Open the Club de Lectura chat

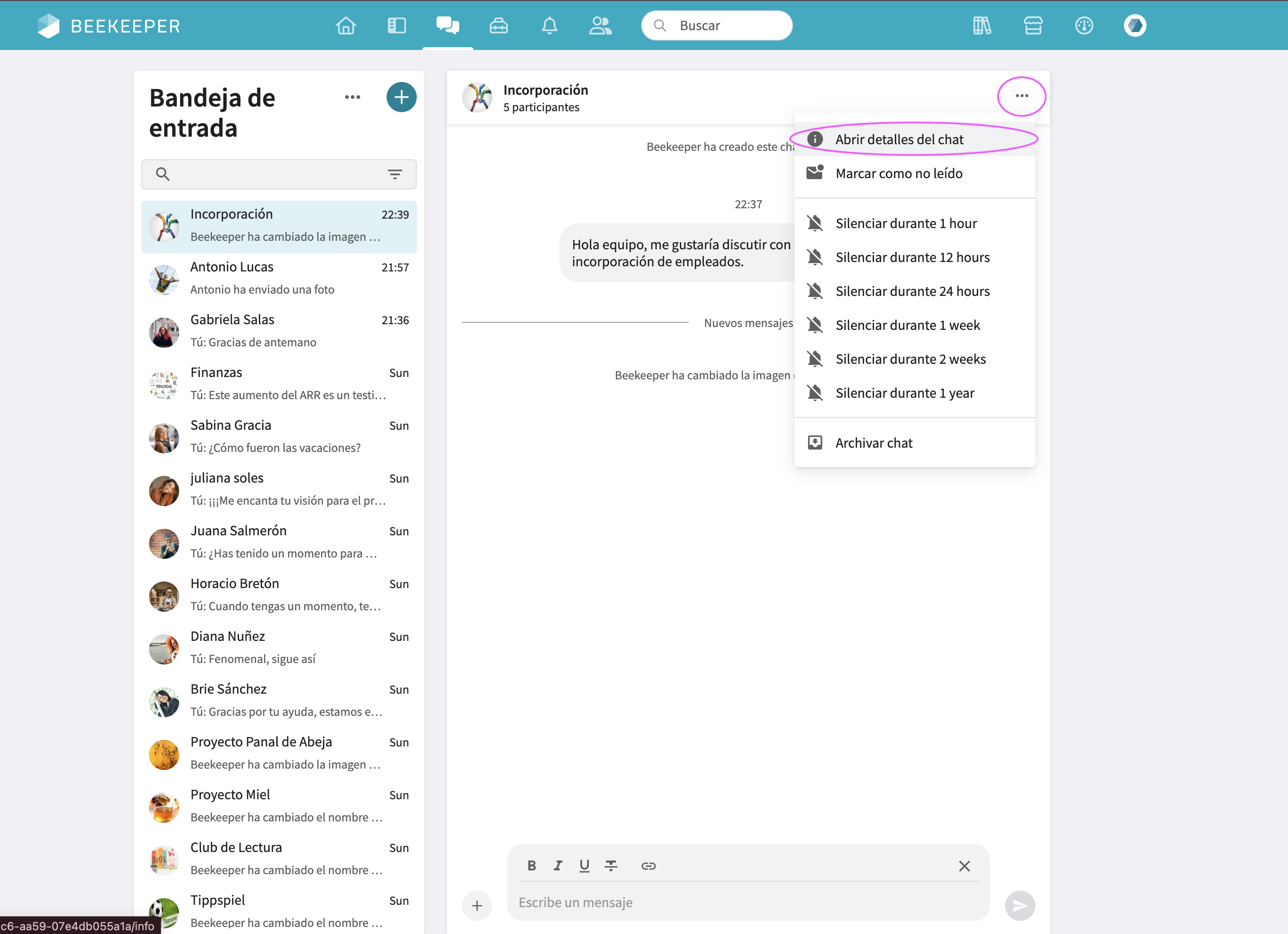278,860
